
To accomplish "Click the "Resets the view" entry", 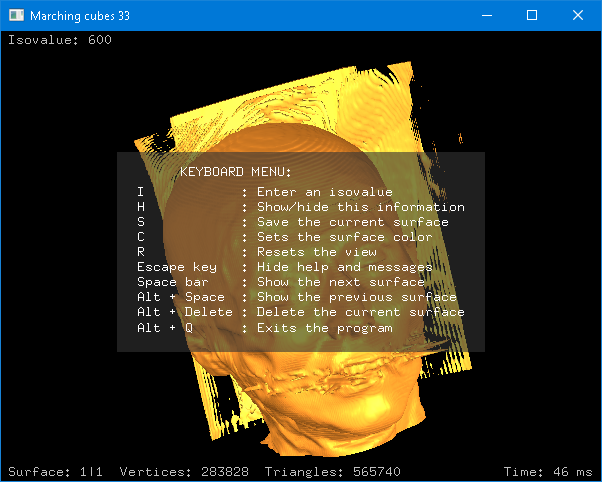I will coord(316,252).
